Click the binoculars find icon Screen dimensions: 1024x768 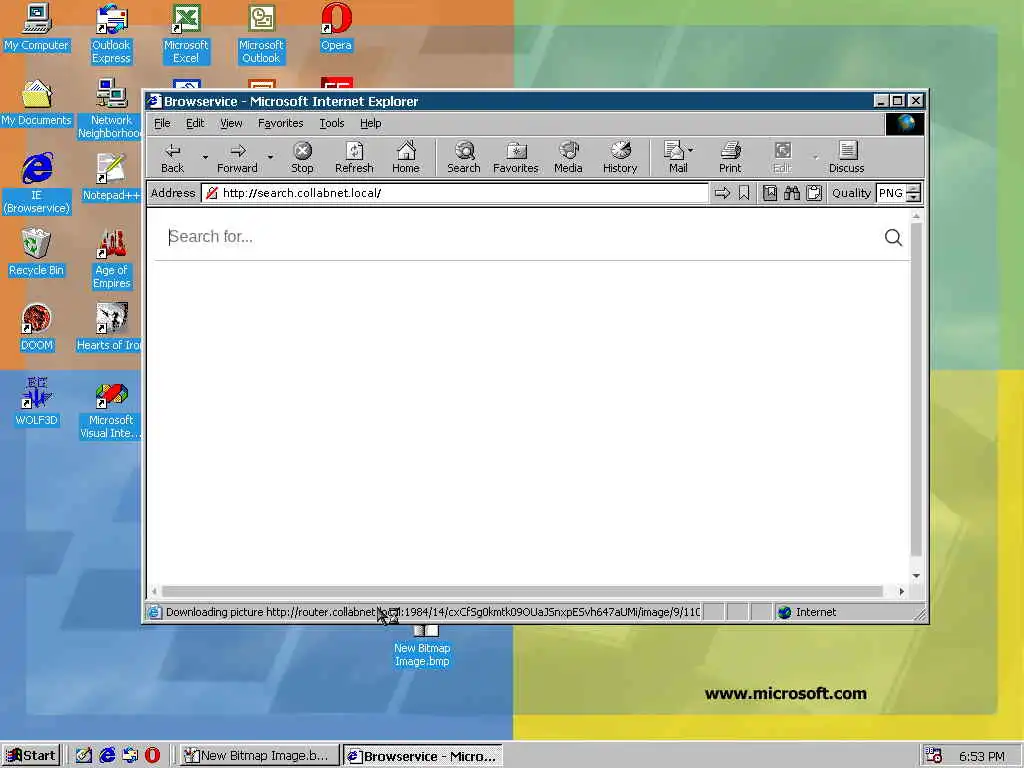[x=792, y=193]
